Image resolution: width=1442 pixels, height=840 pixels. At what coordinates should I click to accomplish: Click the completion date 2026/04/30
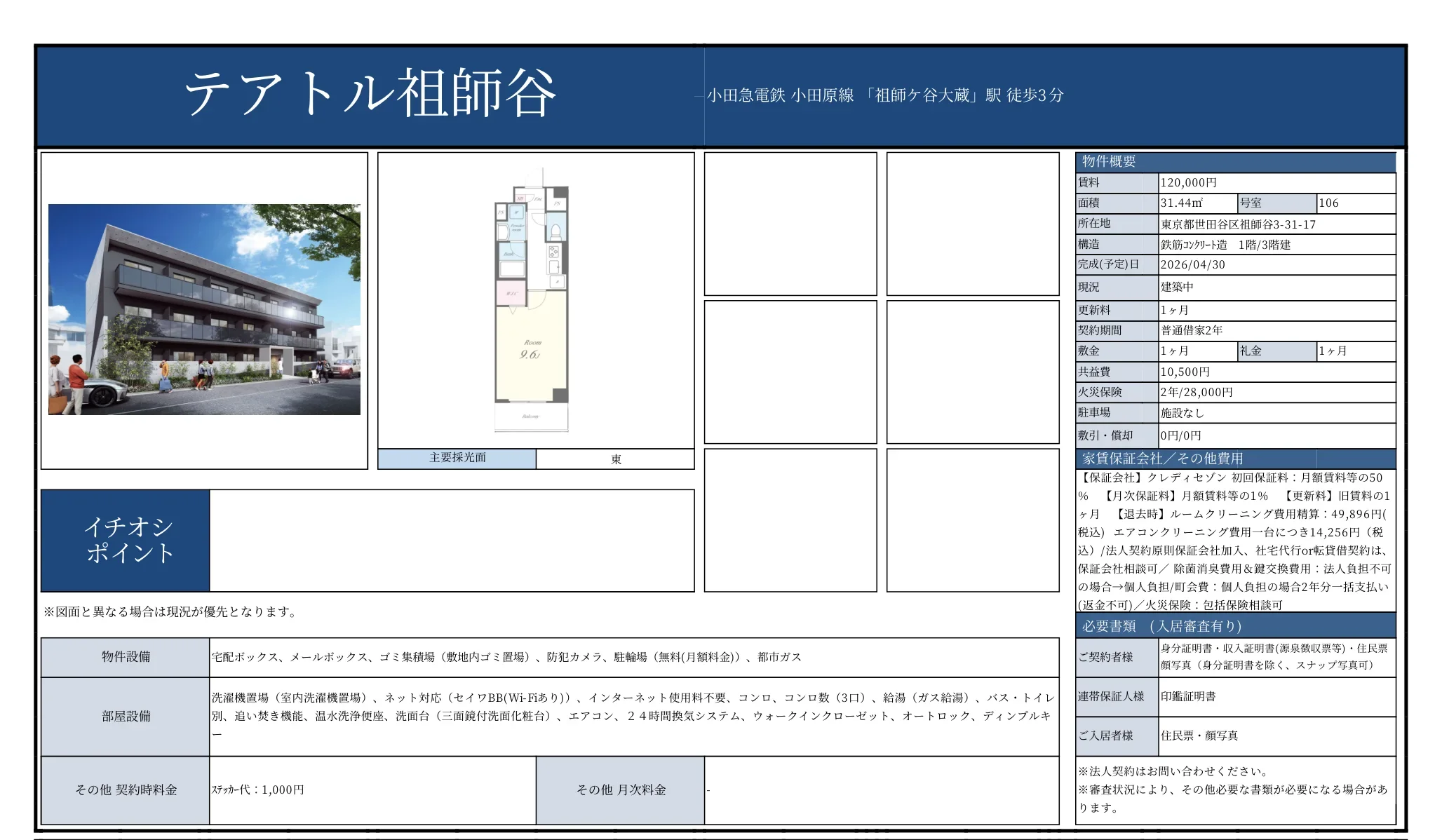(x=1192, y=264)
